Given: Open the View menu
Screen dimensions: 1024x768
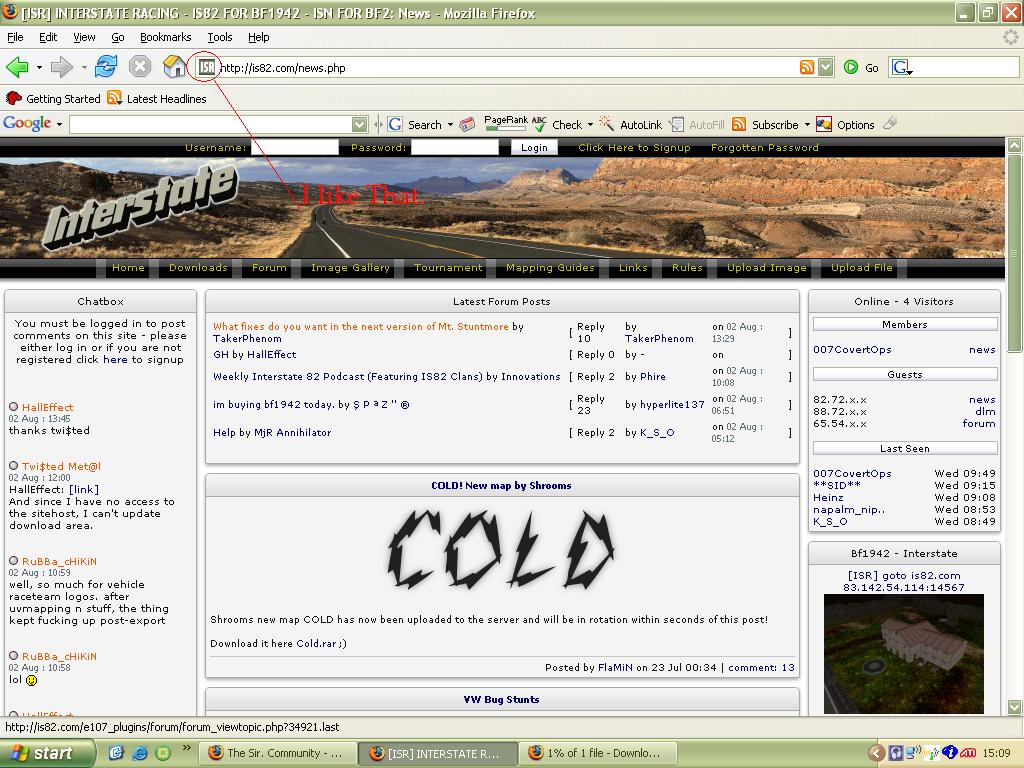Looking at the screenshot, I should 84,37.
